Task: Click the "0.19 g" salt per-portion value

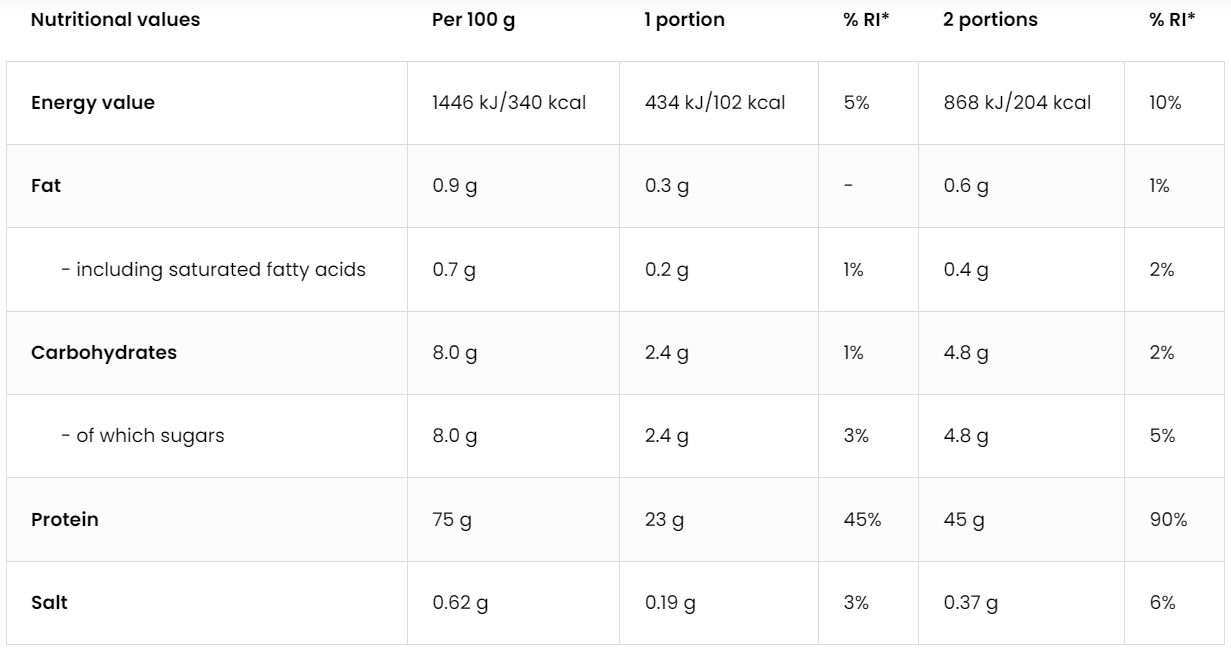Action: (x=670, y=603)
